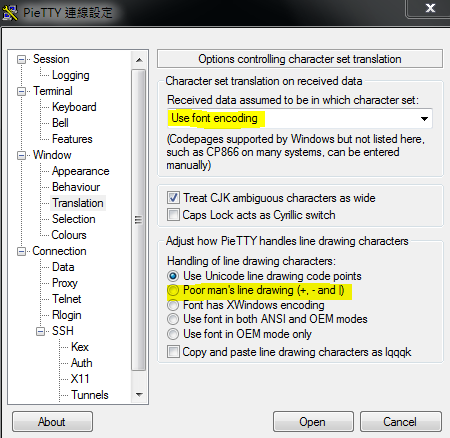Select the Translation tree item
The height and width of the screenshot is (438, 450).
click(78, 203)
